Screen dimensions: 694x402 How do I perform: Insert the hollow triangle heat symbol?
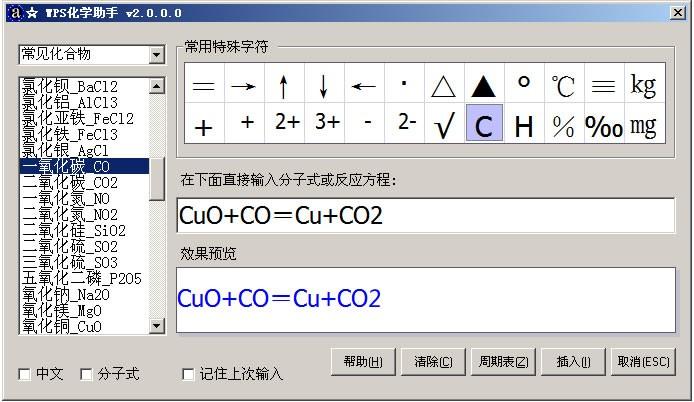point(444,84)
